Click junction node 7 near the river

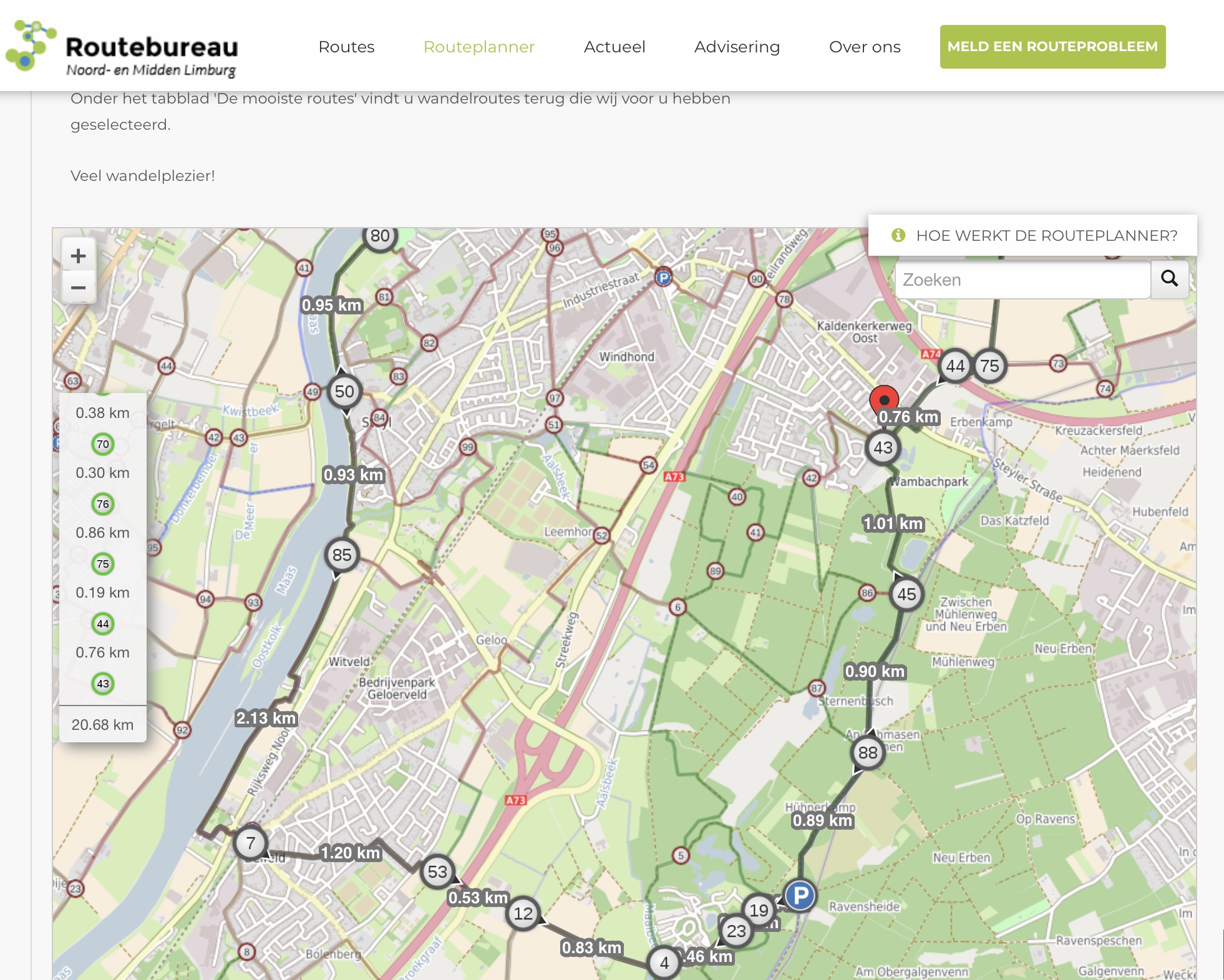pyautogui.click(x=251, y=843)
